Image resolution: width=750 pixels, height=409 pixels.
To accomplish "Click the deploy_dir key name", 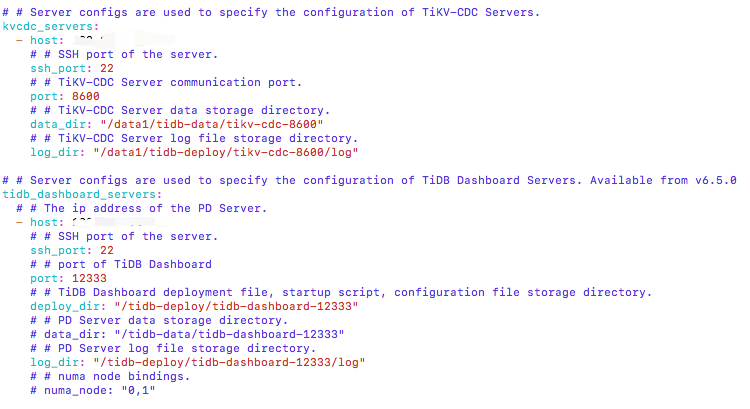I will 68,306.
